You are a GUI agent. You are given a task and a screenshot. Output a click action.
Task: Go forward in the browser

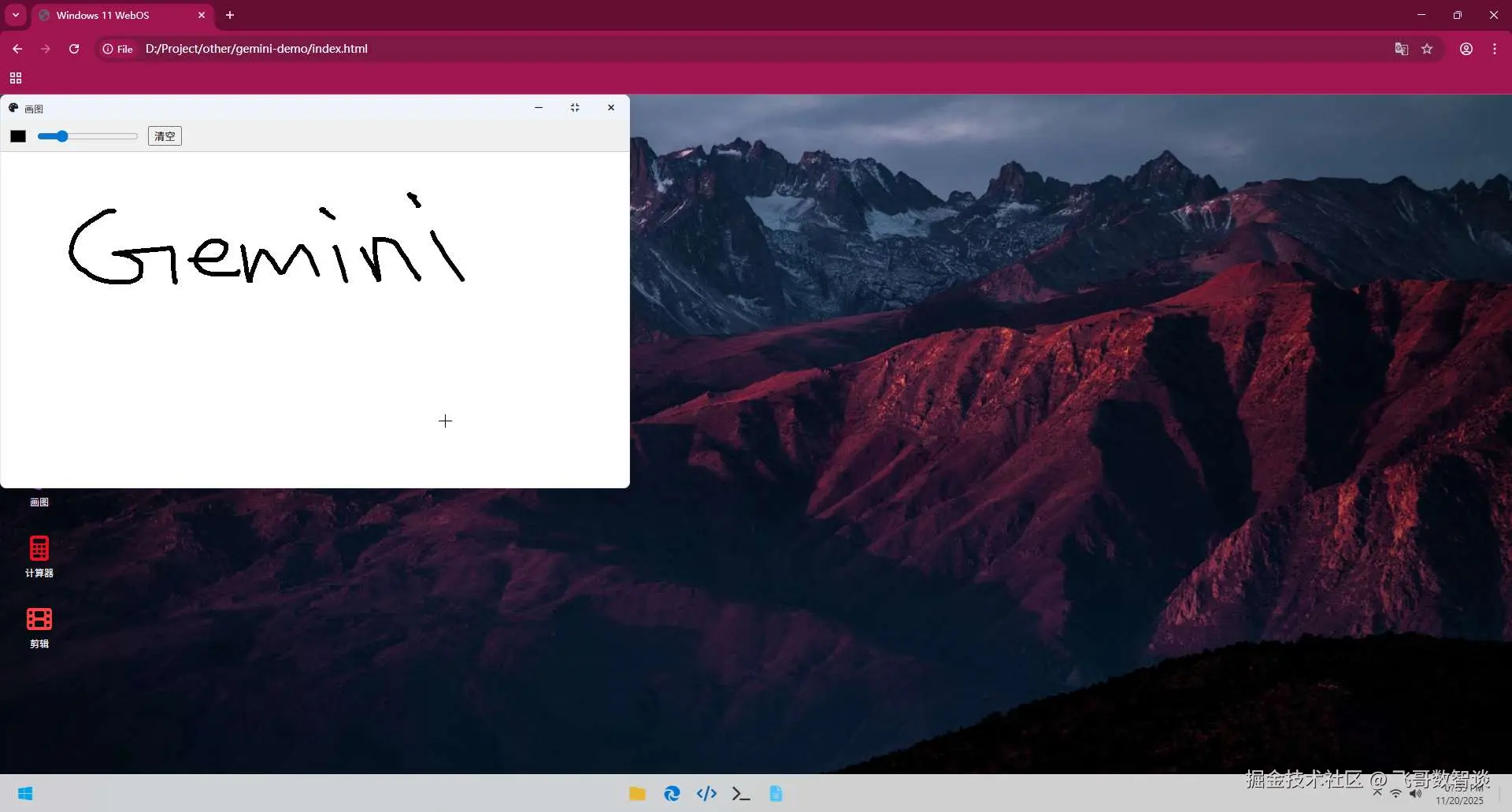[46, 49]
